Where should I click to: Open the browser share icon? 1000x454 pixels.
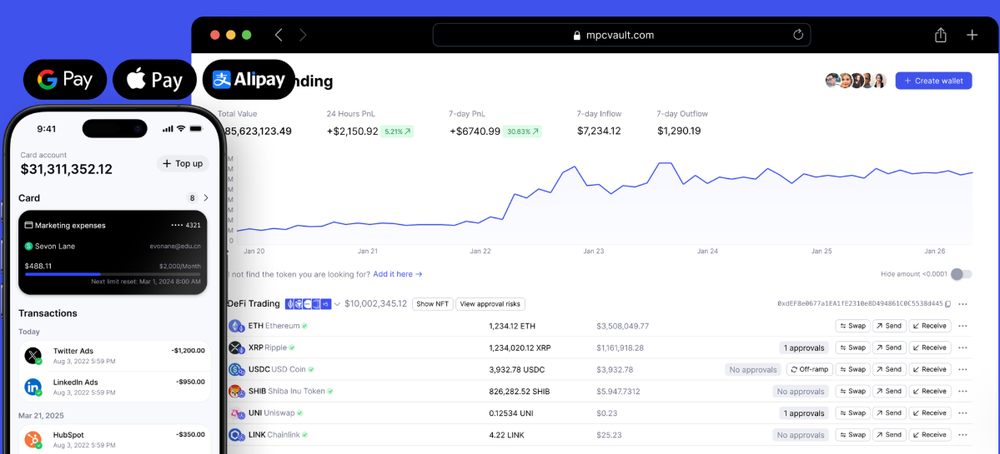(941, 35)
